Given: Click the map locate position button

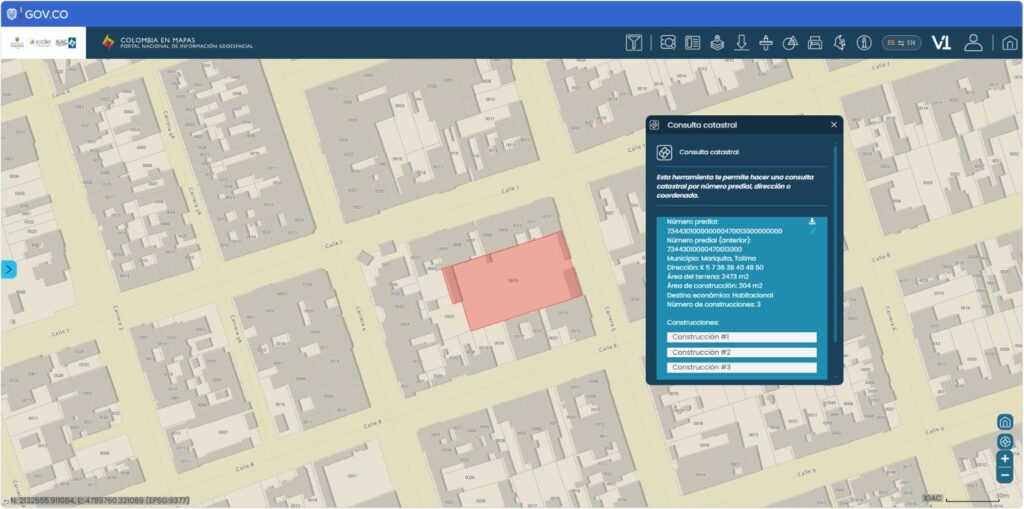Looking at the screenshot, I should 1005,442.
